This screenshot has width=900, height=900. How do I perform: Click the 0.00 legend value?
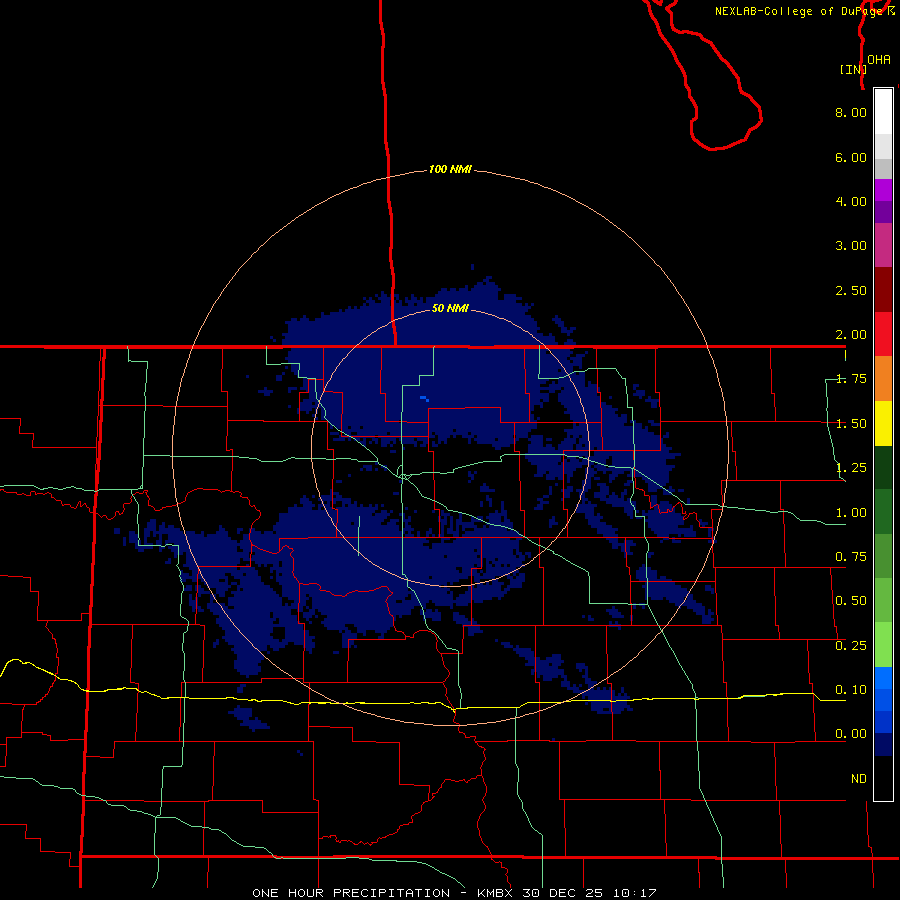851,734
